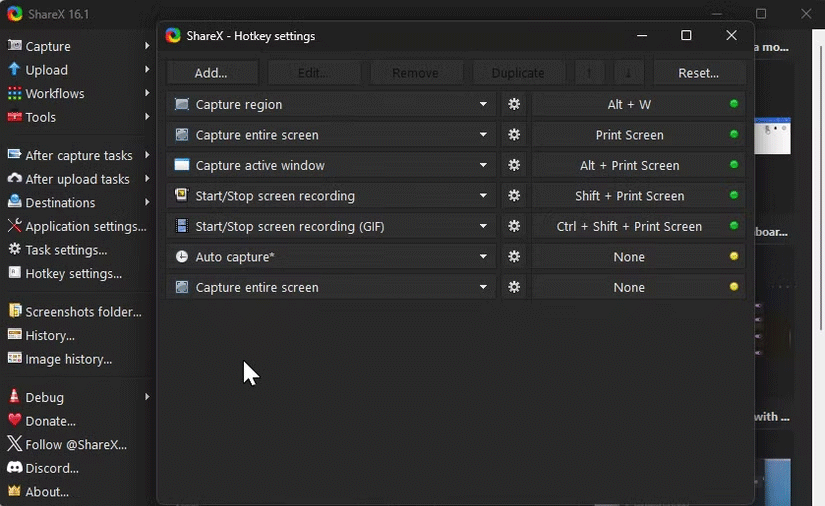Click gear icon for Start/Stop screen recording (GIF)
This screenshot has height=506, width=825.
pyautogui.click(x=514, y=226)
